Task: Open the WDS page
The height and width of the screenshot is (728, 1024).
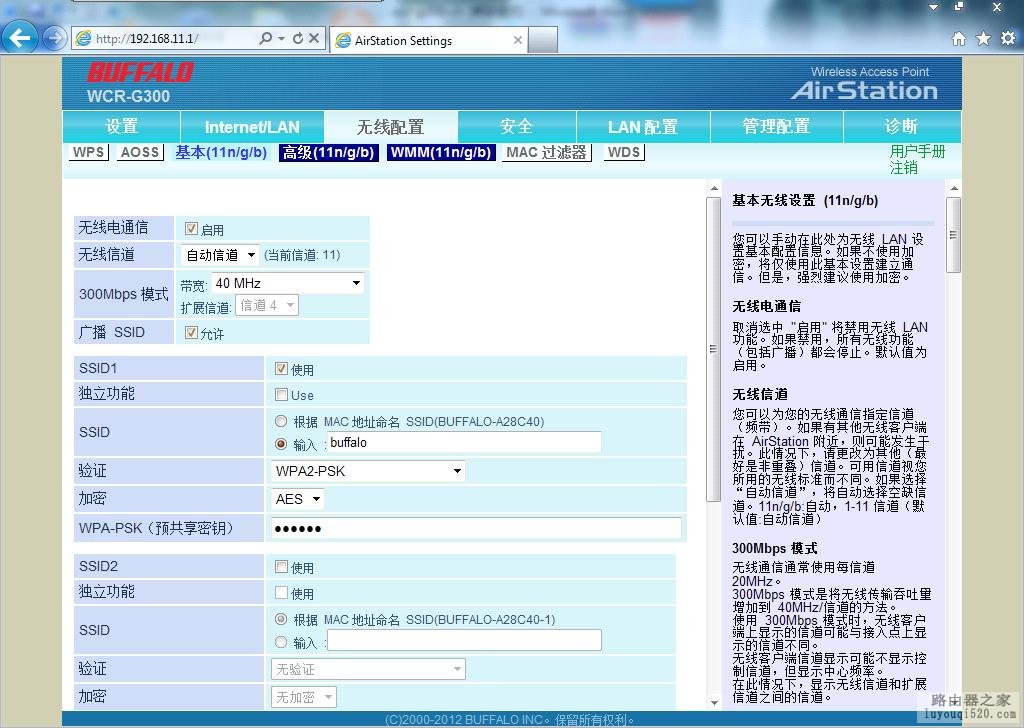Action: click(624, 152)
